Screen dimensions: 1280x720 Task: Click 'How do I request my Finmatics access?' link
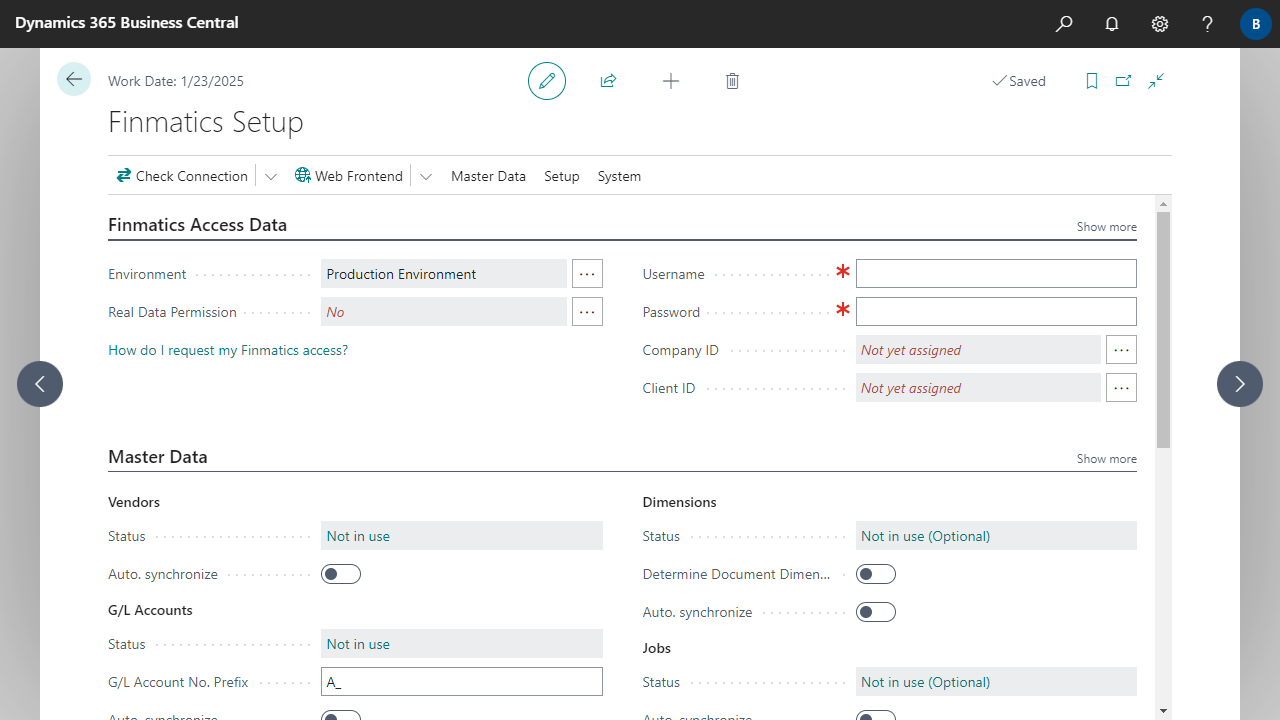pyautogui.click(x=228, y=350)
